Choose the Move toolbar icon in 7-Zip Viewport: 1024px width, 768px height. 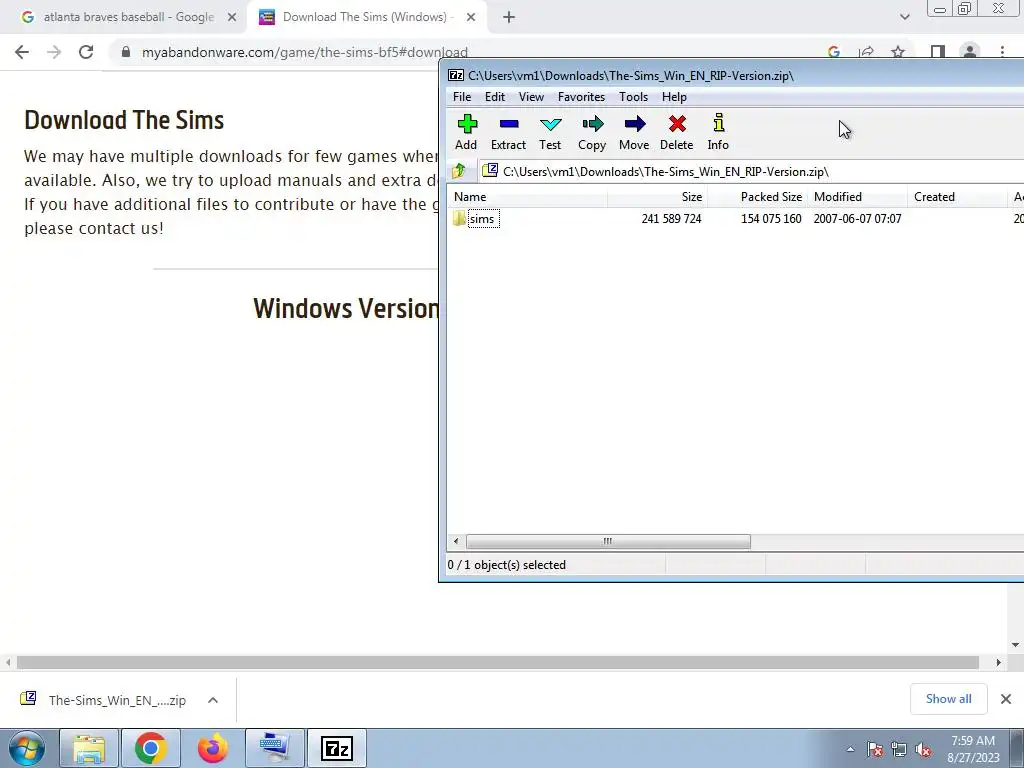pos(634,133)
